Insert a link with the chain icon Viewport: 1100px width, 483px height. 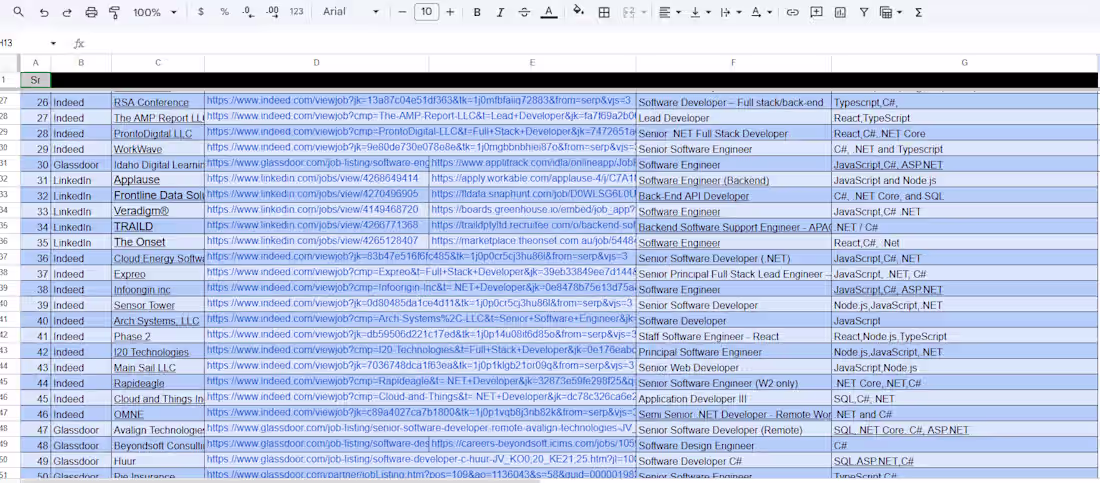point(792,12)
